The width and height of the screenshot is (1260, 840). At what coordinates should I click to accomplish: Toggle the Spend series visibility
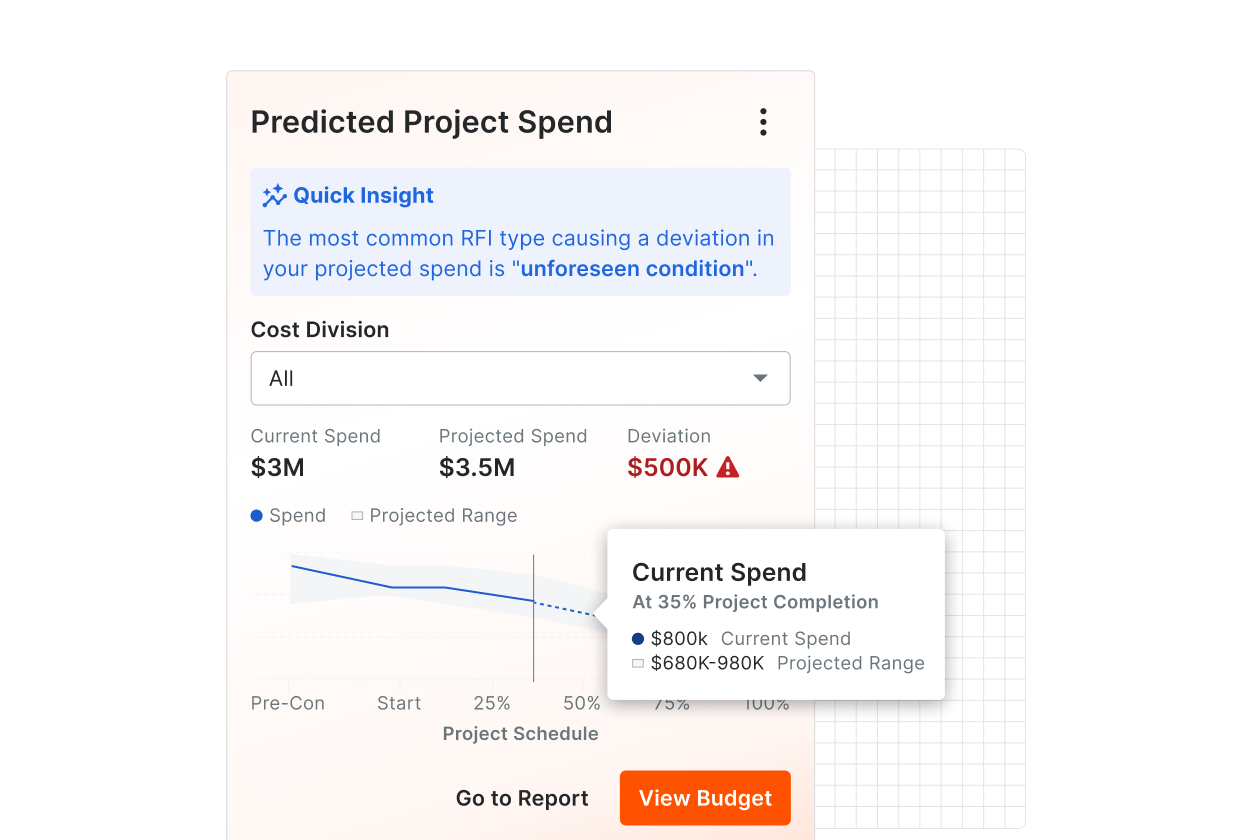click(288, 515)
